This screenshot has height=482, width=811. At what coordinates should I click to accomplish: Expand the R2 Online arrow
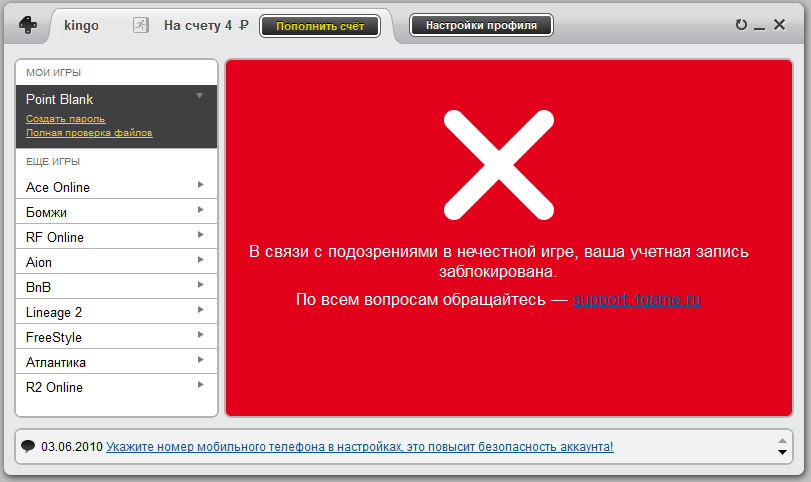(201, 385)
